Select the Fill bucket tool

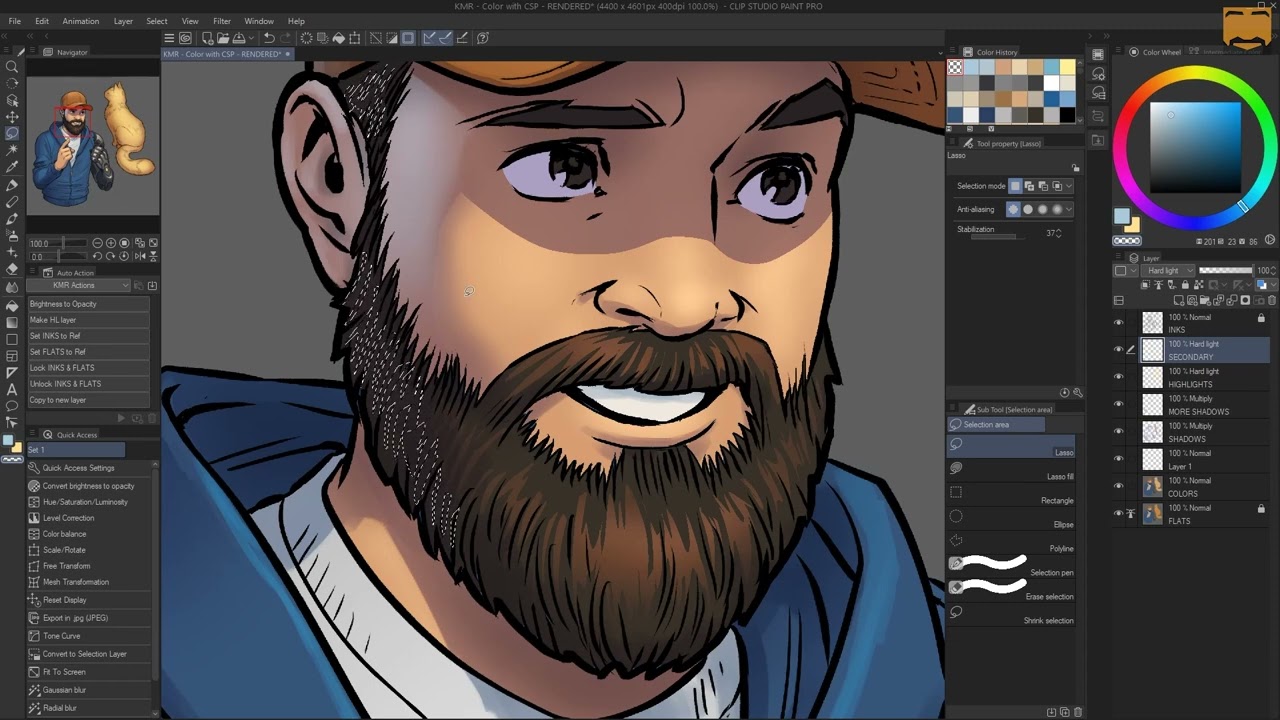point(12,306)
